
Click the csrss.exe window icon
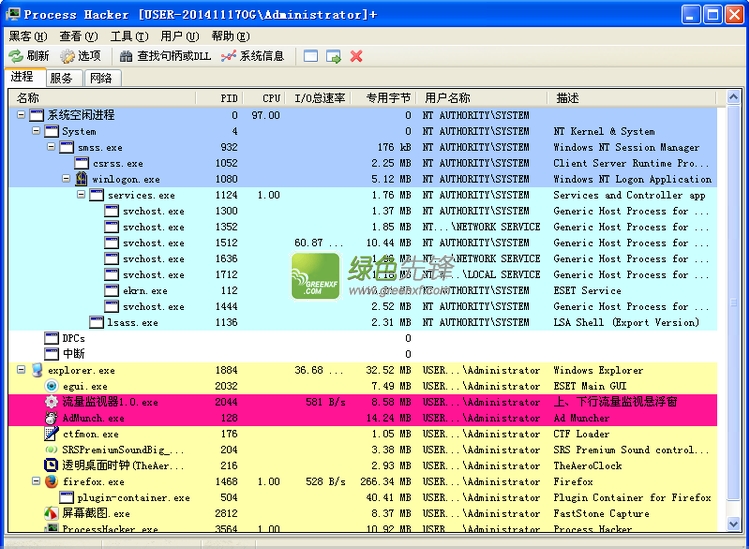point(82,163)
